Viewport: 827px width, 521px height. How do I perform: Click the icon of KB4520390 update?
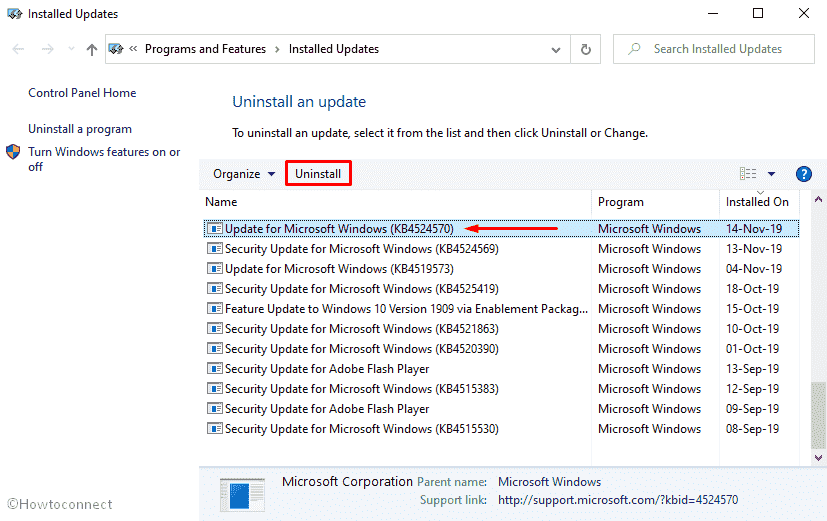point(215,349)
